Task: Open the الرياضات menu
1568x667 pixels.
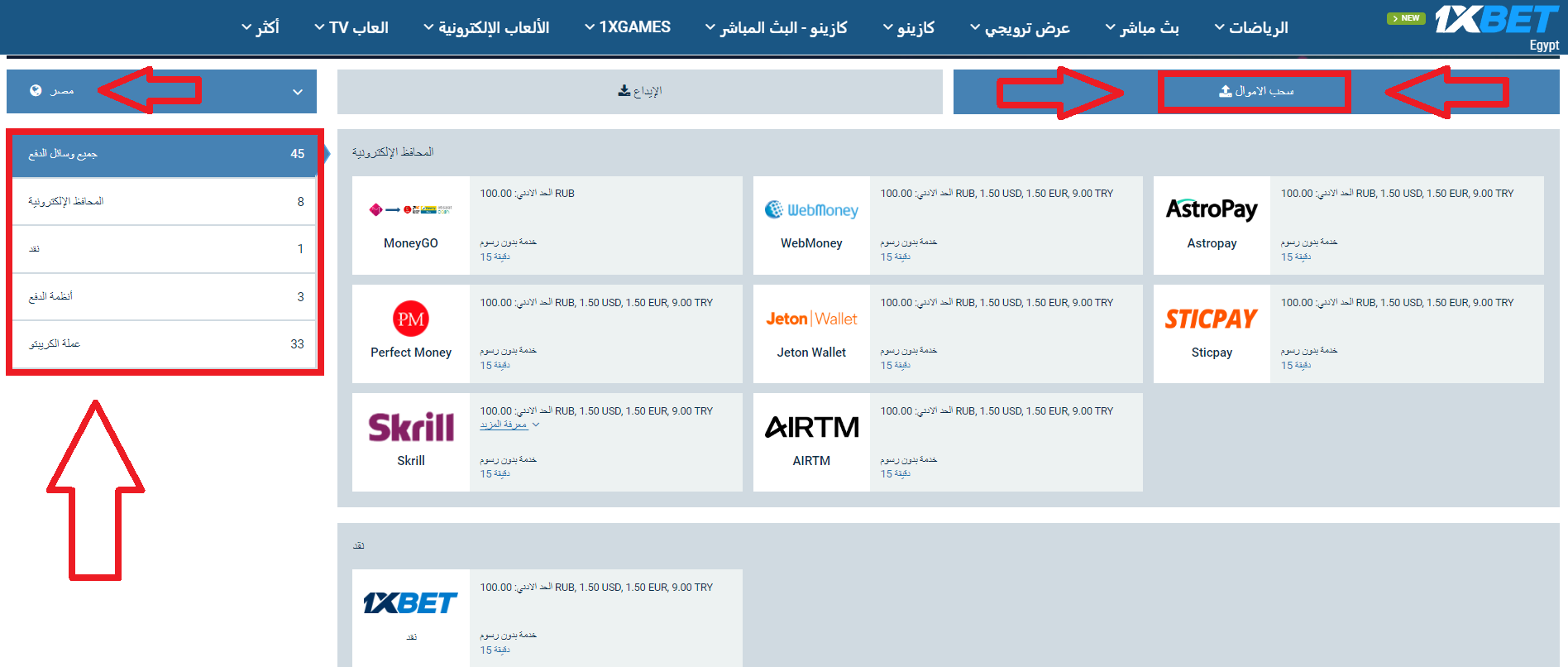Action: (x=1251, y=27)
